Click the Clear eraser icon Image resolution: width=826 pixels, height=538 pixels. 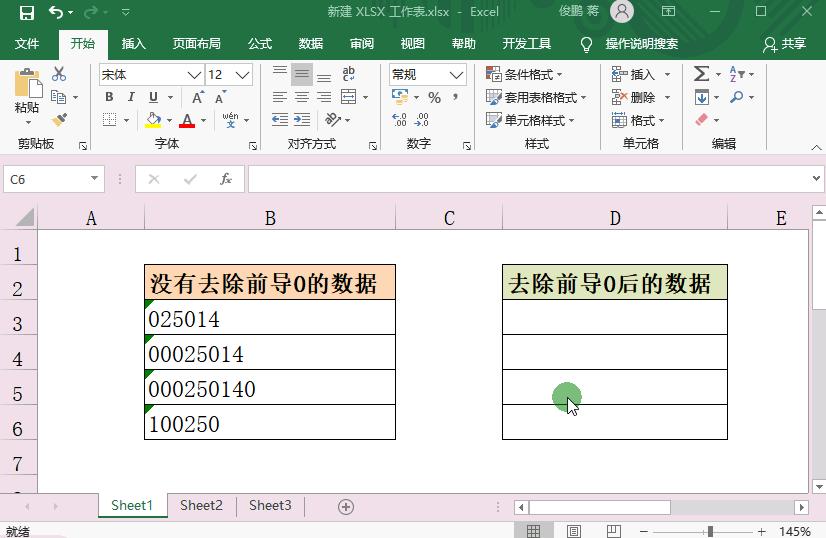pos(702,120)
